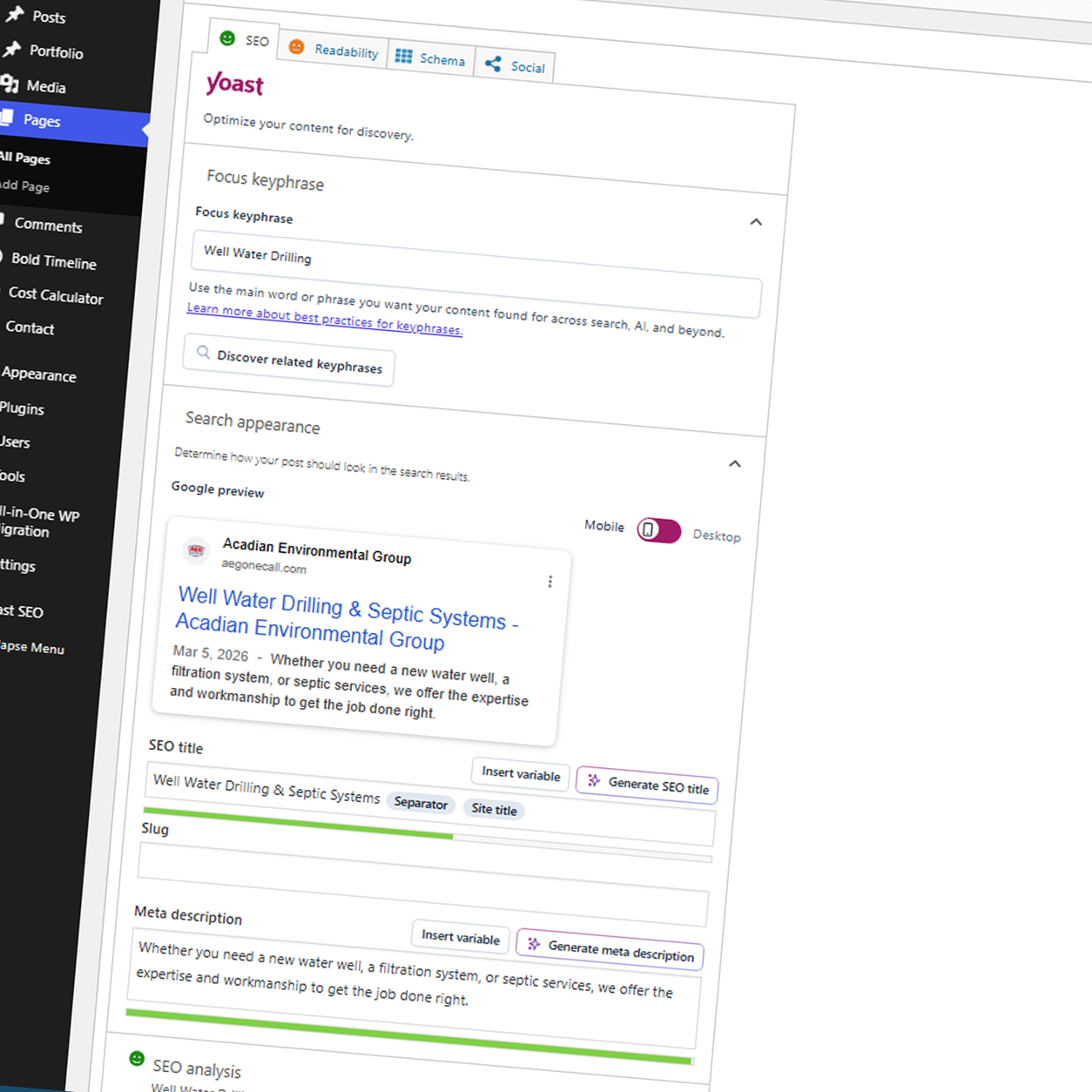1092x1092 pixels.
Task: Open the three-dot menu in Google preview
Action: pyautogui.click(x=549, y=582)
